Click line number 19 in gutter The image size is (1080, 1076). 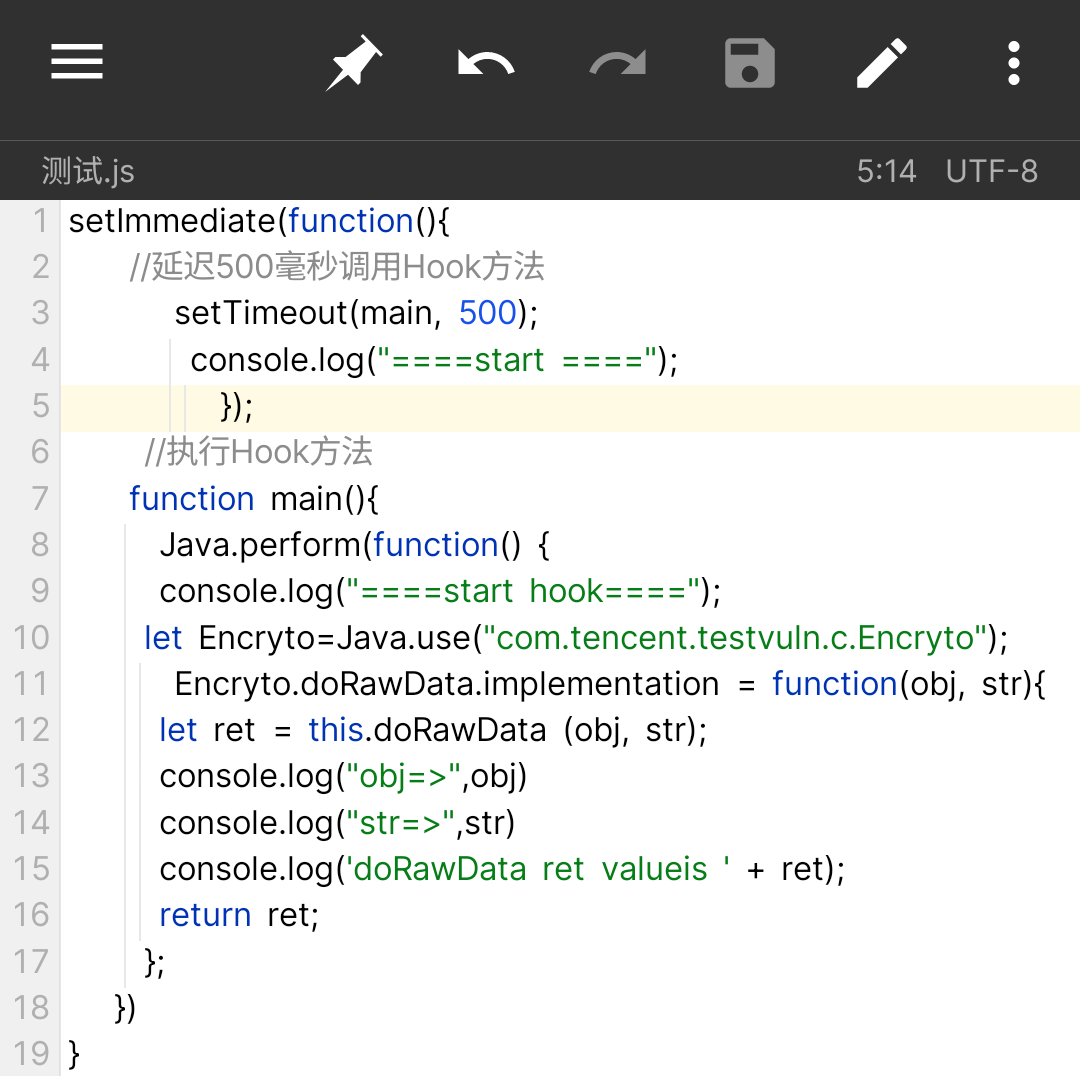tap(30, 1054)
